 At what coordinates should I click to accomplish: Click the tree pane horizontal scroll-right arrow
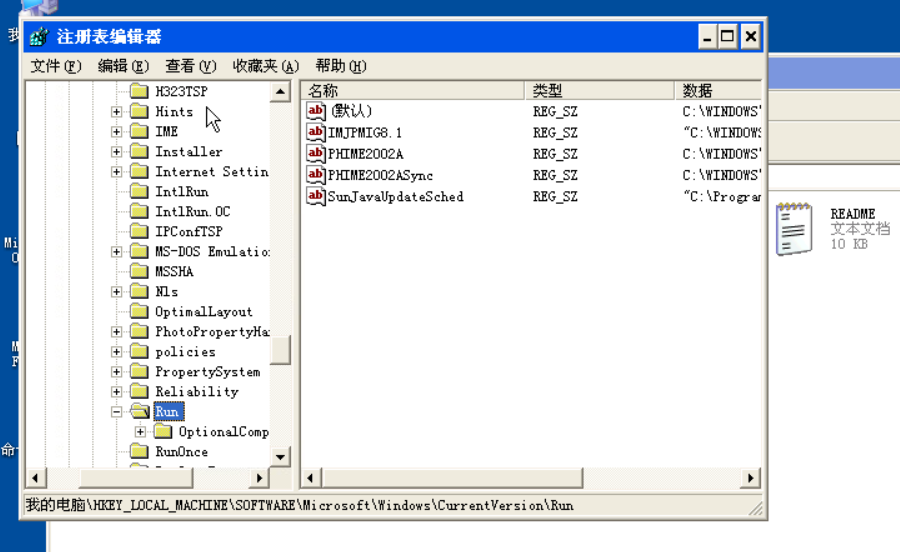259,478
